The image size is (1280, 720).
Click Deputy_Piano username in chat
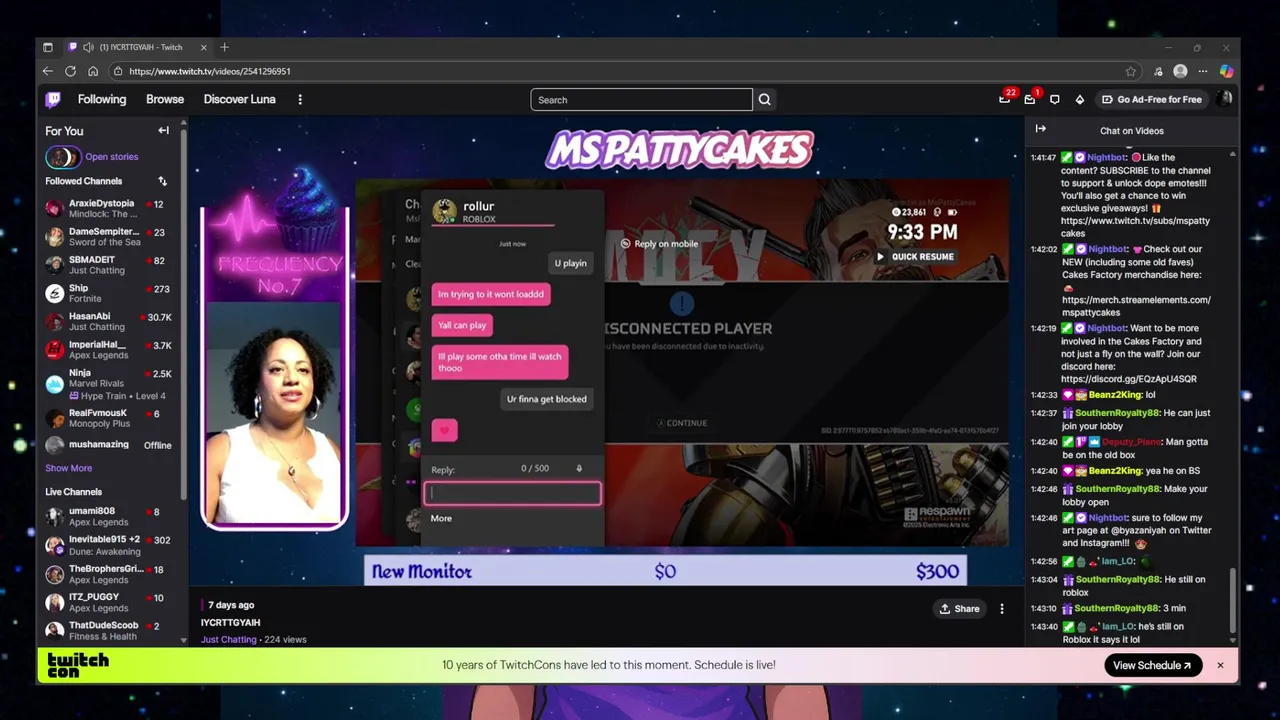coord(1132,442)
